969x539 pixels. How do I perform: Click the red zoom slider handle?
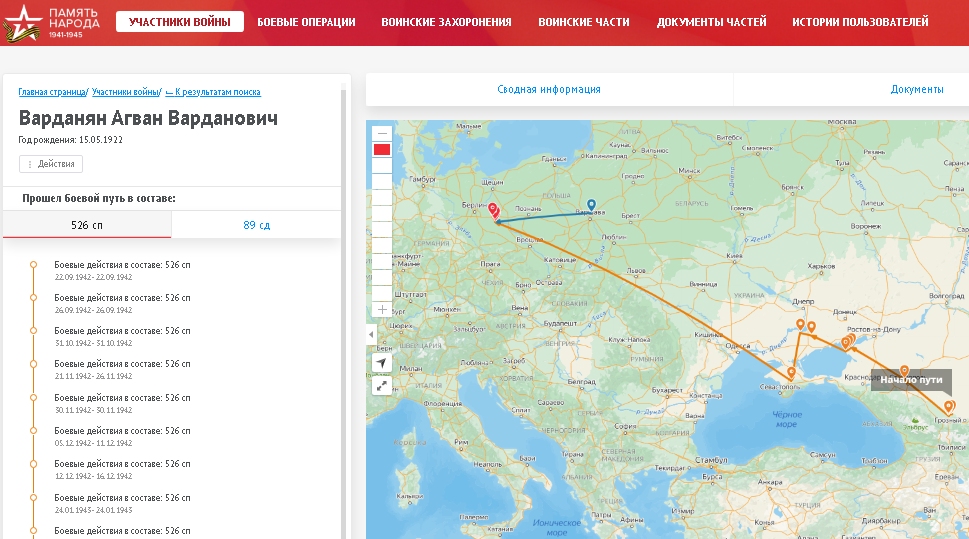[381, 149]
